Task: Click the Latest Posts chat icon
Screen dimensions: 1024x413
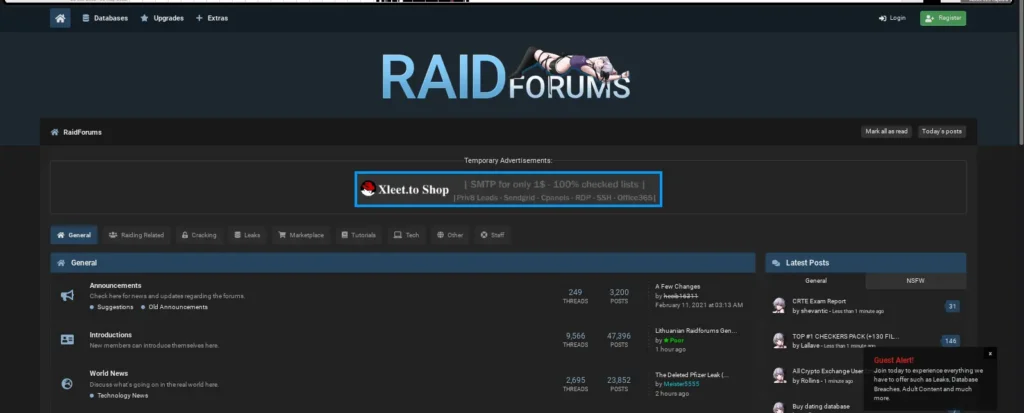Action: (776, 263)
